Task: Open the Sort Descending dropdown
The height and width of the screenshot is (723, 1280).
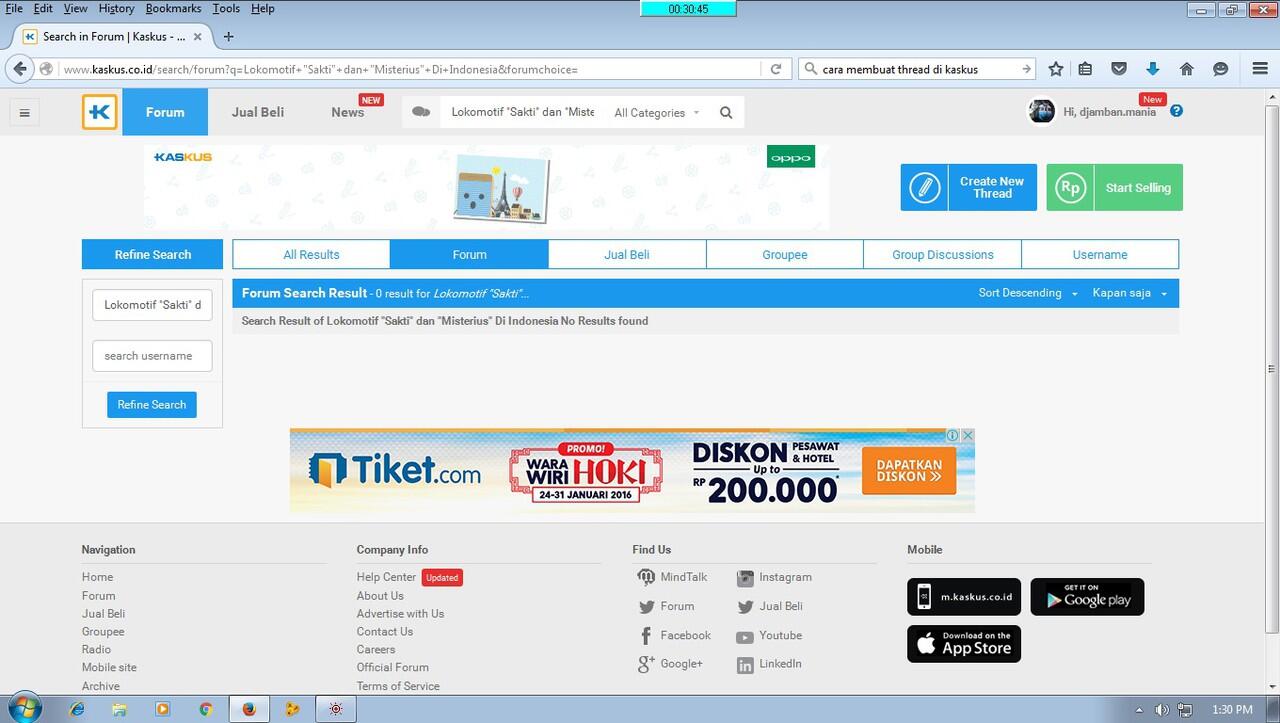Action: click(x=1028, y=293)
